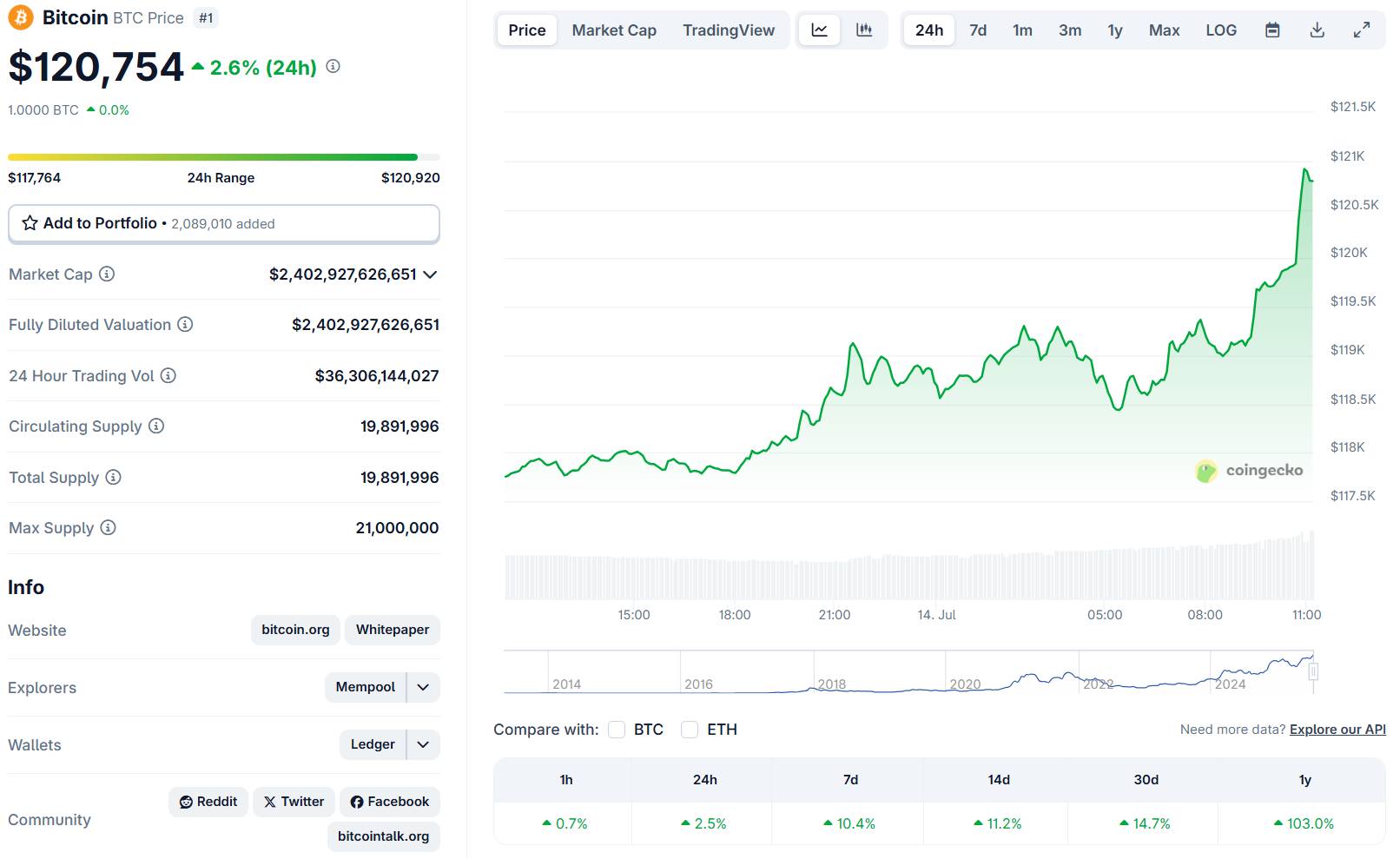This screenshot has height=859, width=1400.
Task: Click the $36,306,144,027 trading volume value
Action: 377,376
